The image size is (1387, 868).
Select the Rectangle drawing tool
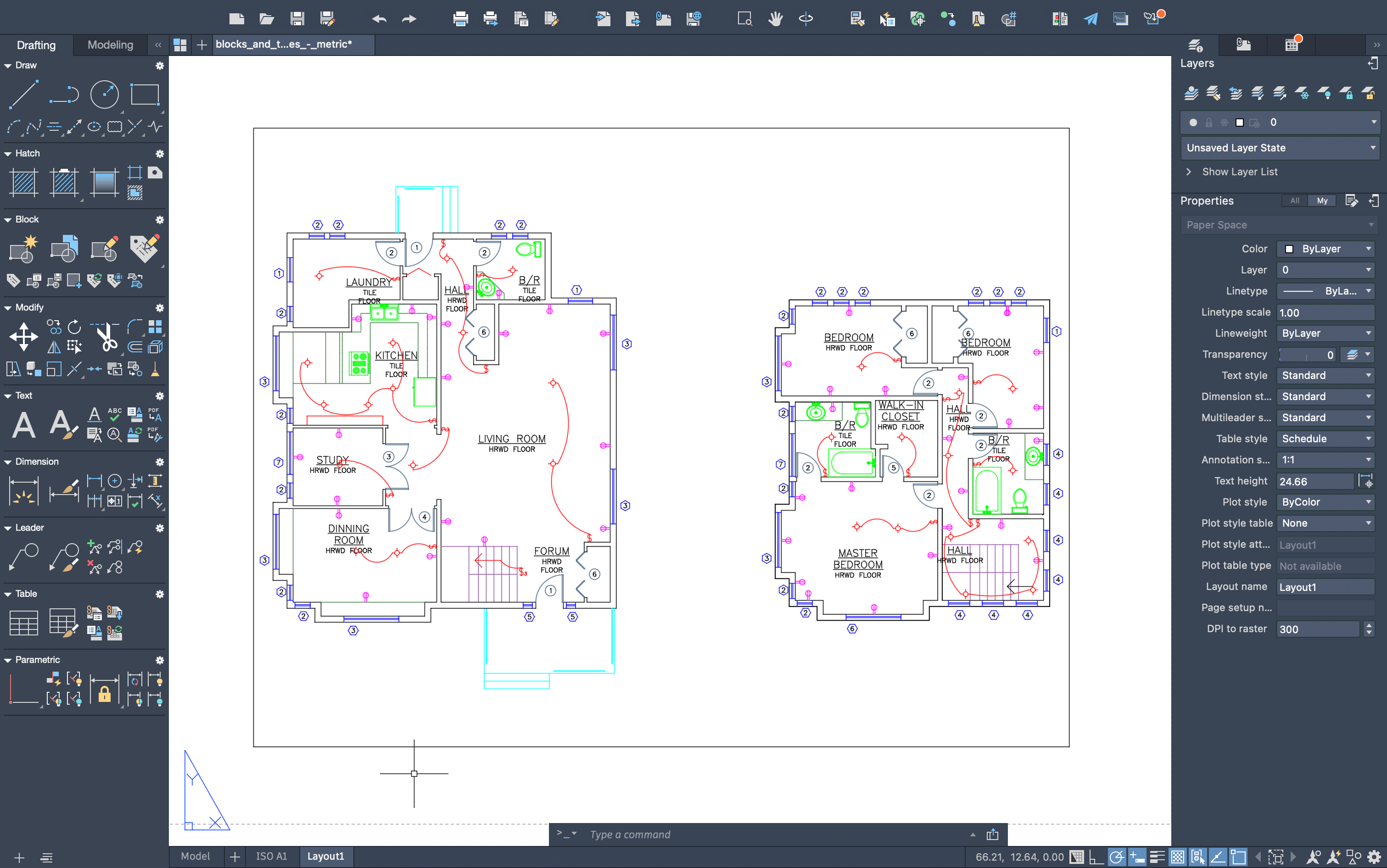click(145, 94)
